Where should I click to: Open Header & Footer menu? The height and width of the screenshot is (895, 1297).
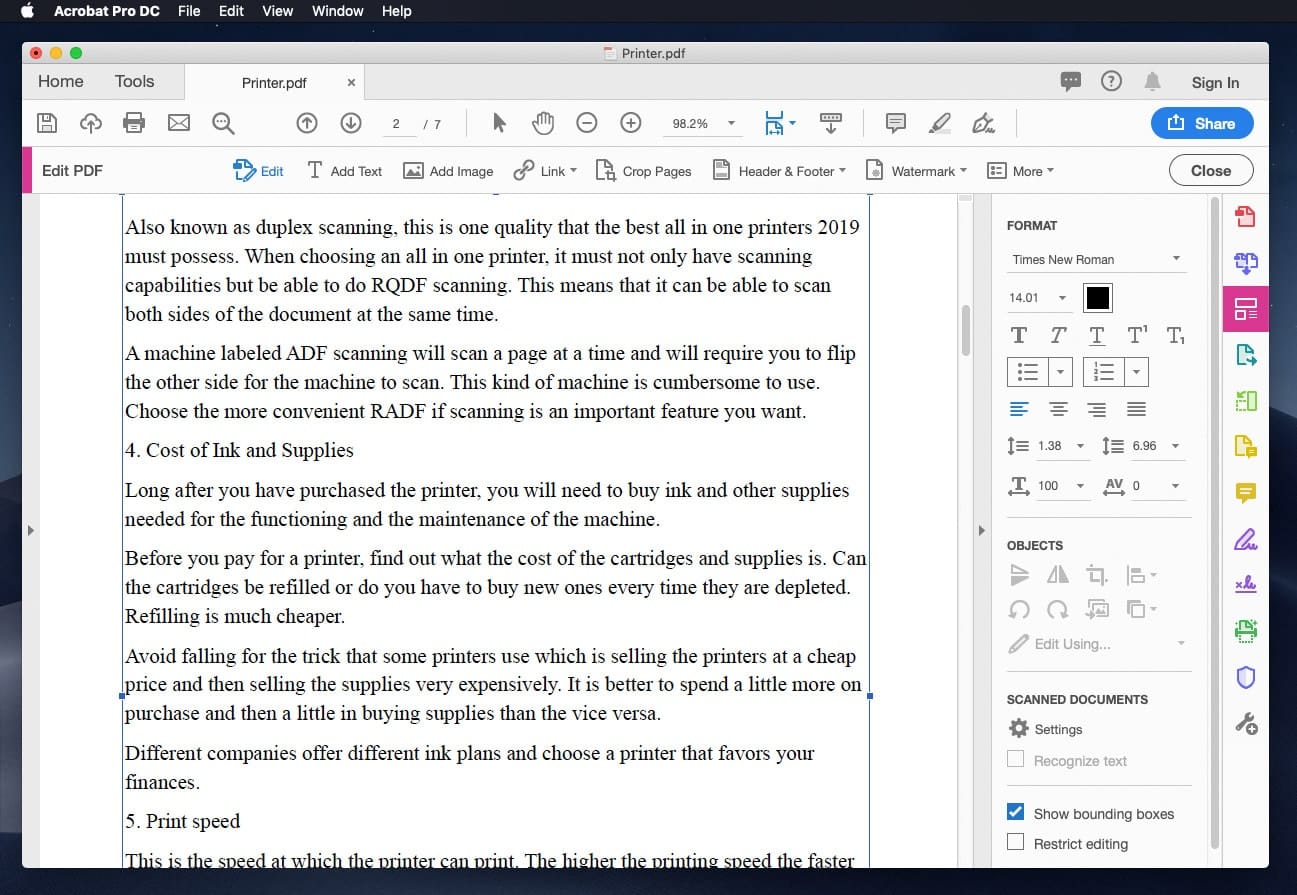(x=779, y=171)
